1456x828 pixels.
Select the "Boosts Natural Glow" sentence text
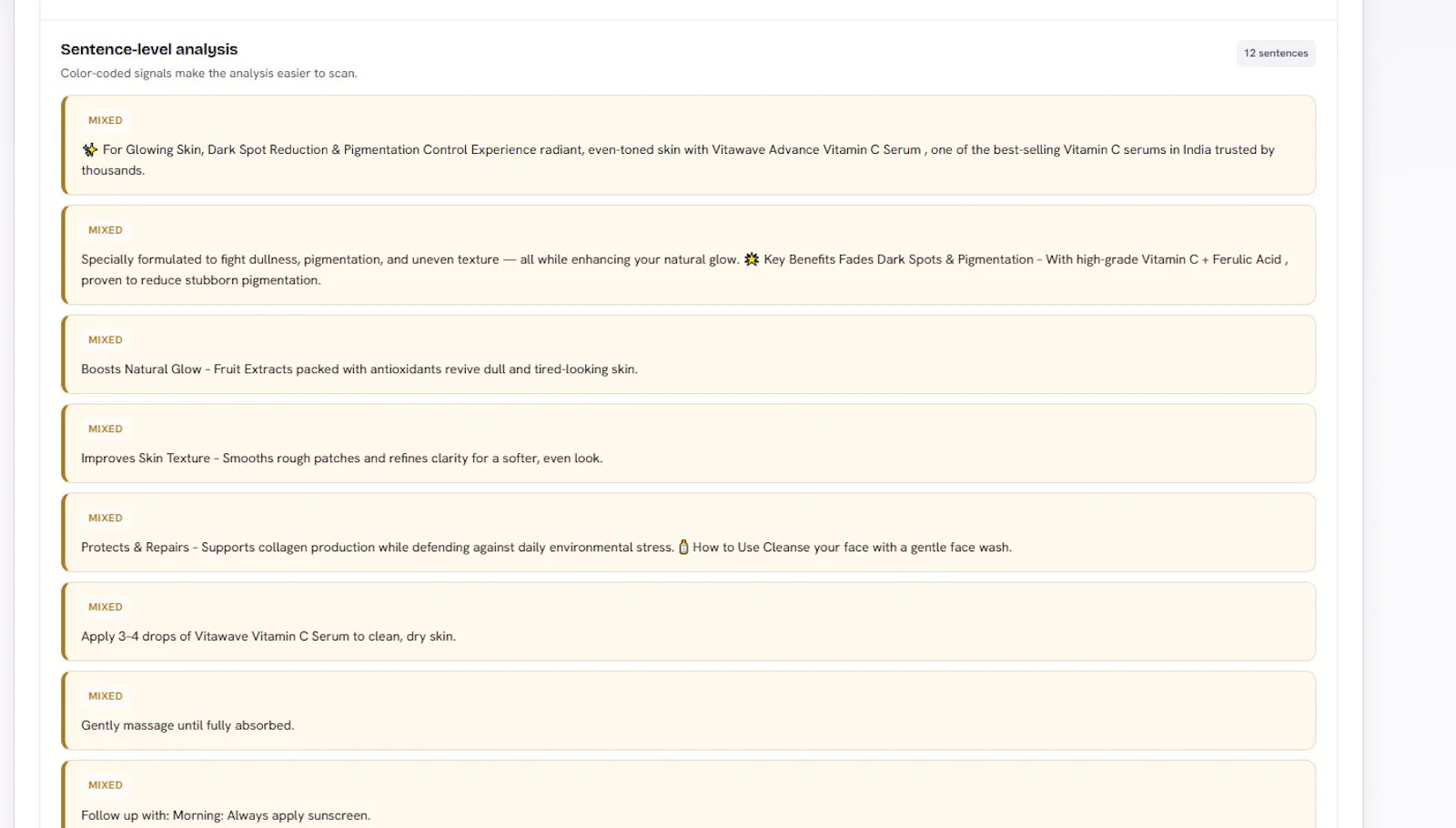(x=359, y=369)
